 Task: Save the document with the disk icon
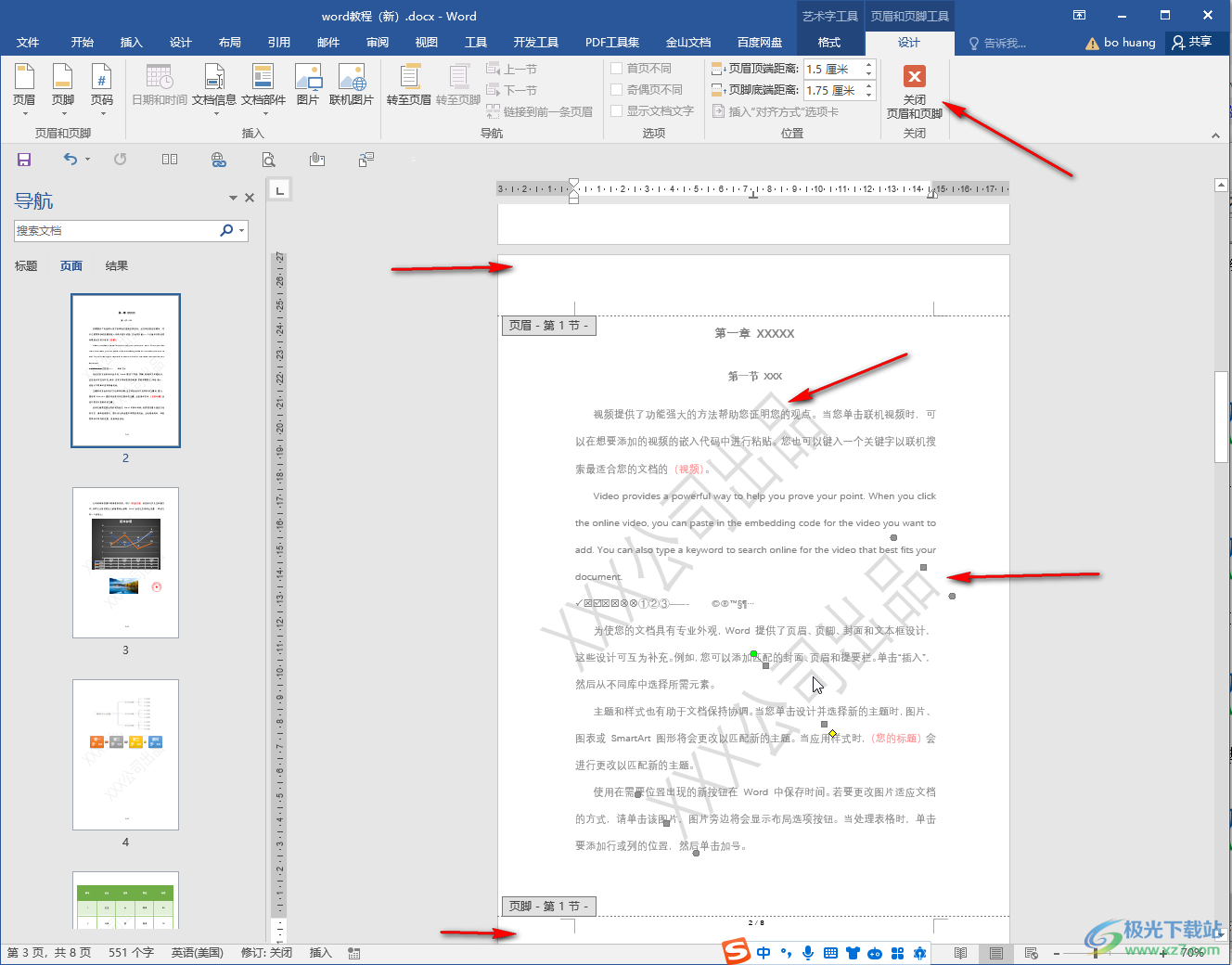coord(24,160)
